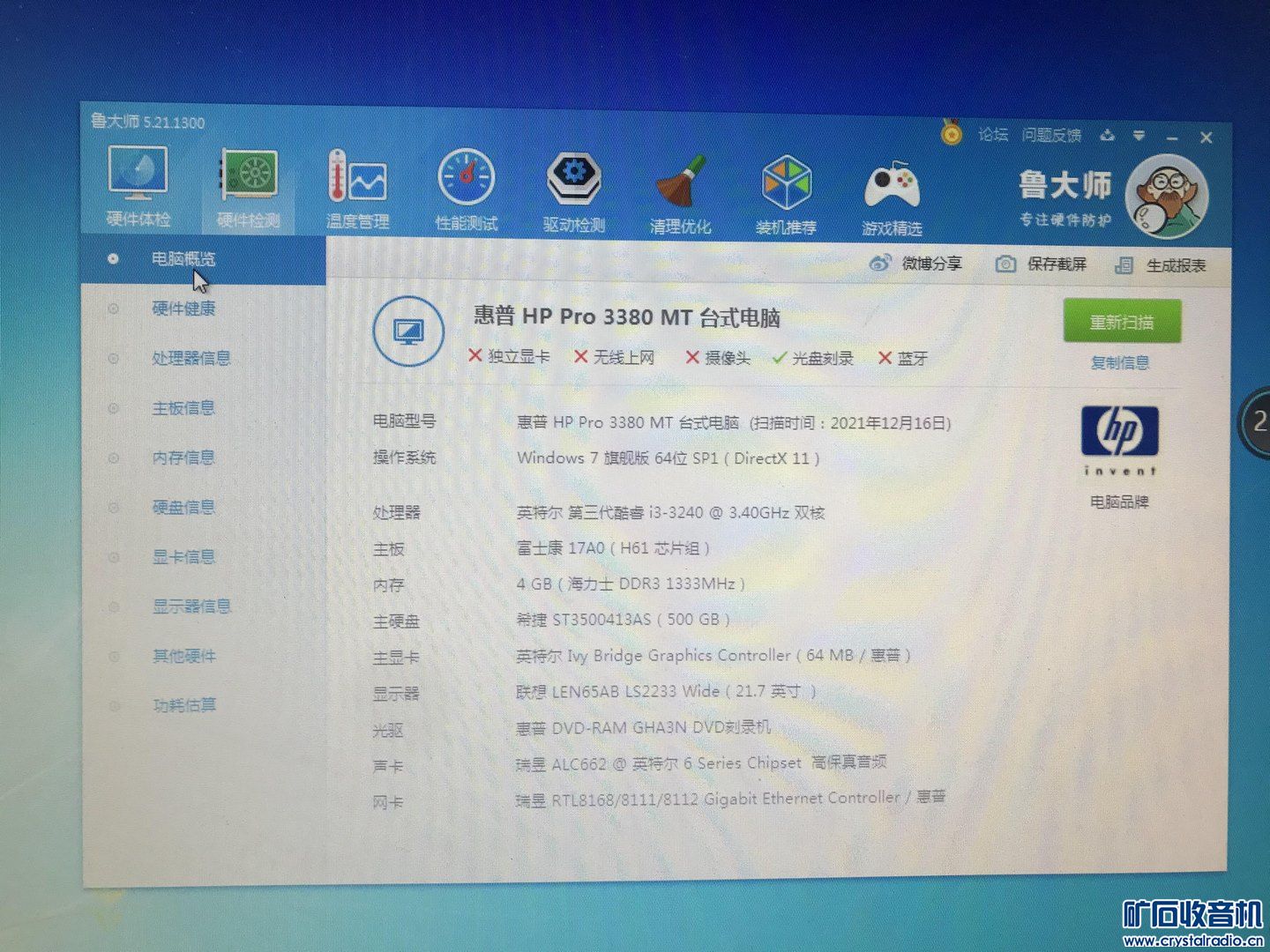Open the 论坛 forum link
The width and height of the screenshot is (1270, 952).
993,134
